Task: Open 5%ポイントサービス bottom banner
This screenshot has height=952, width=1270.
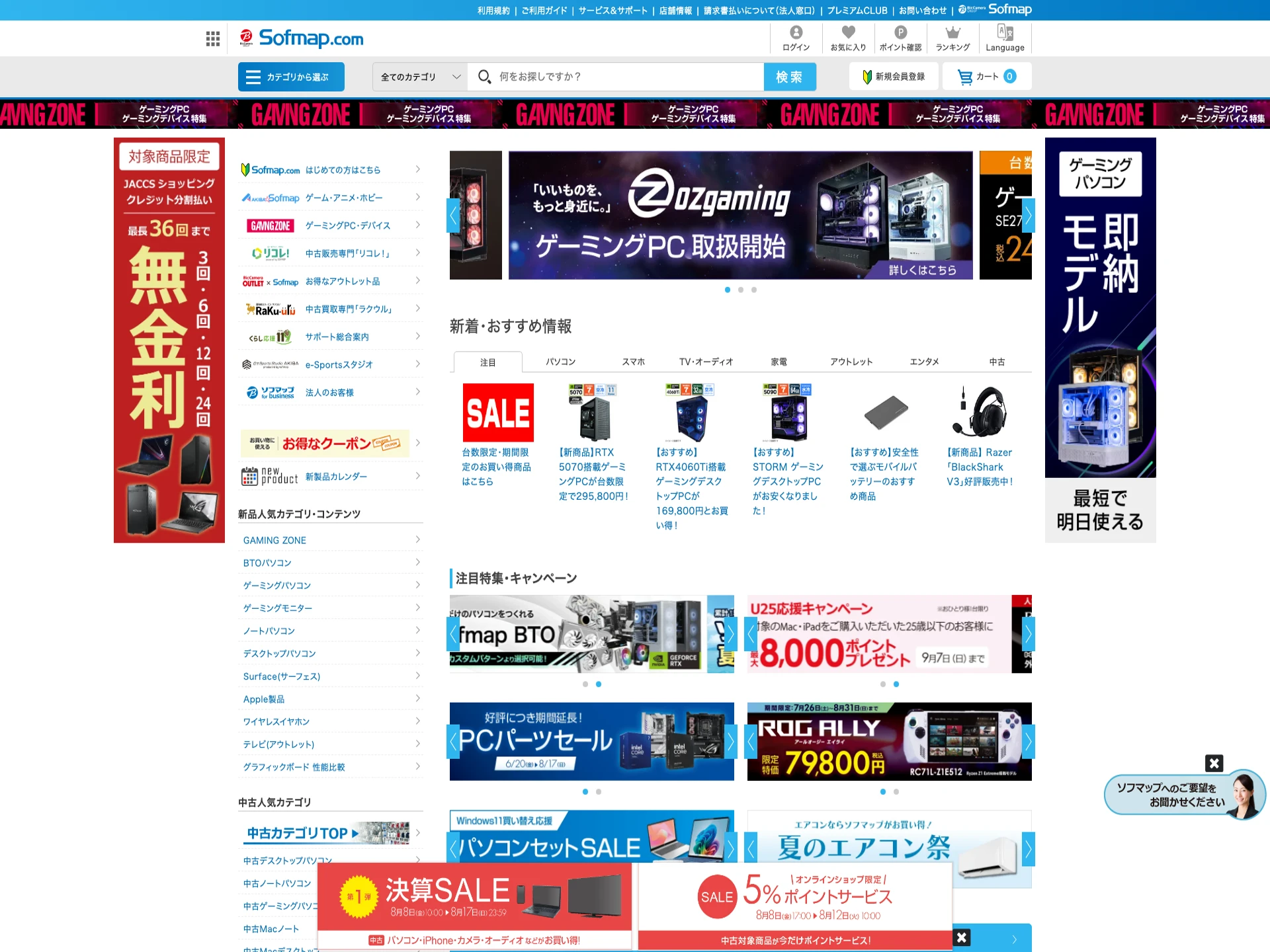Action: tap(795, 906)
